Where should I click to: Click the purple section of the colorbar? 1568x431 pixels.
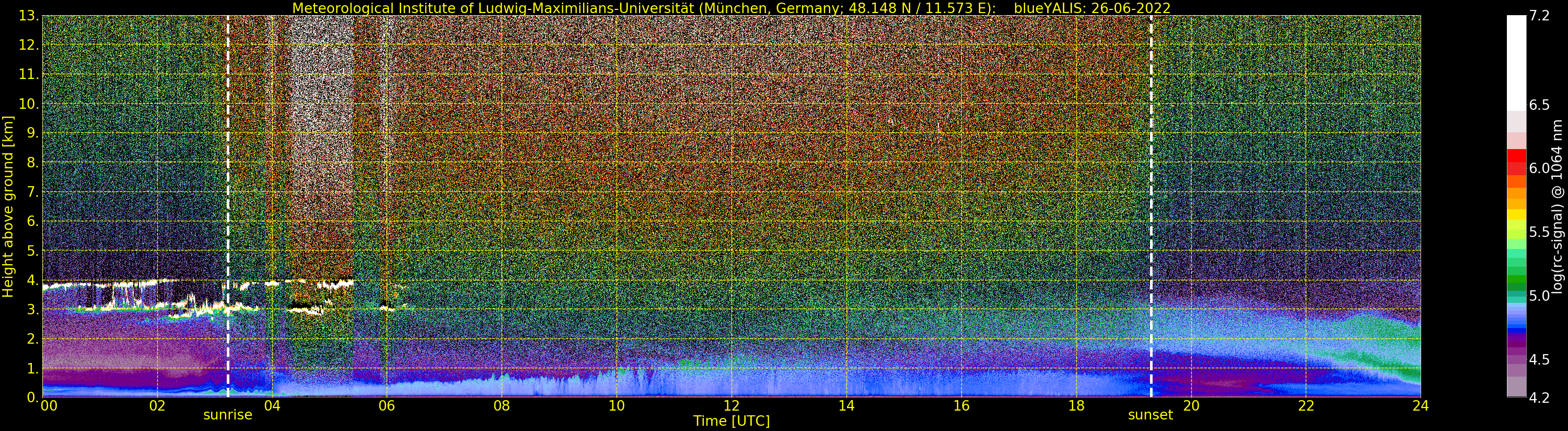point(1516,357)
